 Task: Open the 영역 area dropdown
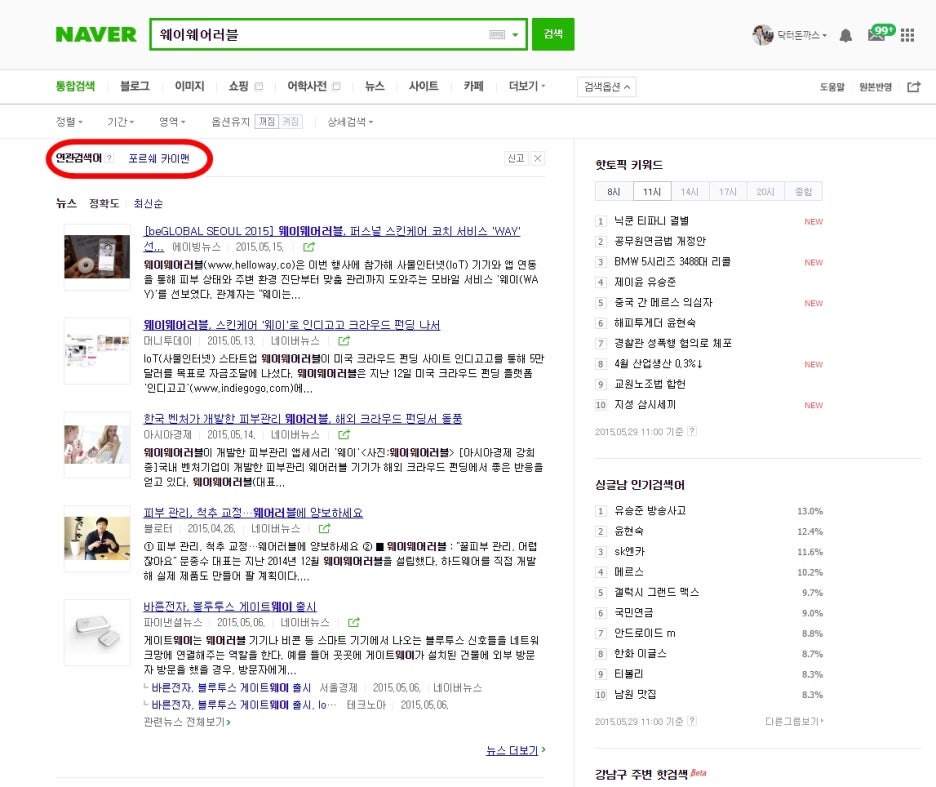click(x=172, y=122)
